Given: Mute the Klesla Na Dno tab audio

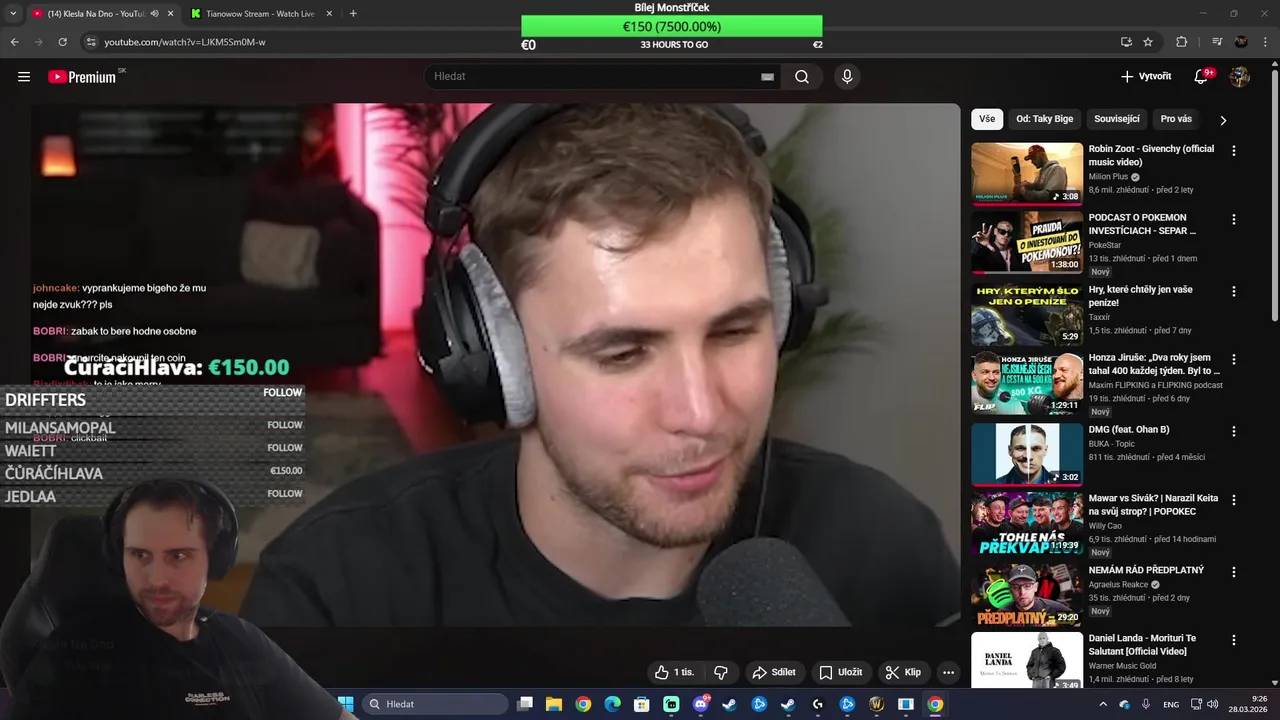Looking at the screenshot, I should coord(154,14).
